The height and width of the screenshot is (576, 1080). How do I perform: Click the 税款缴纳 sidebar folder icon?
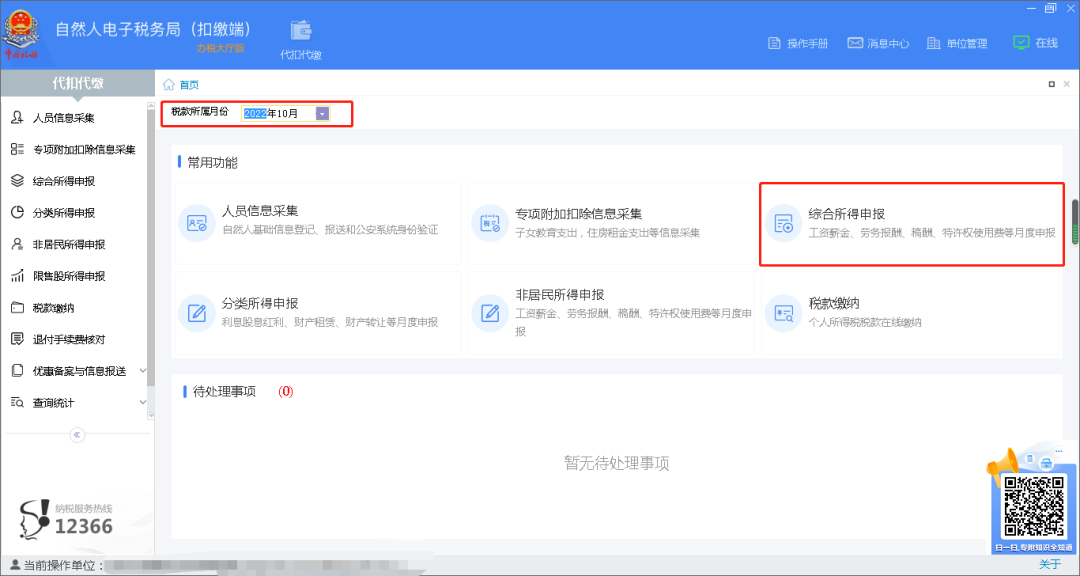pos(17,307)
